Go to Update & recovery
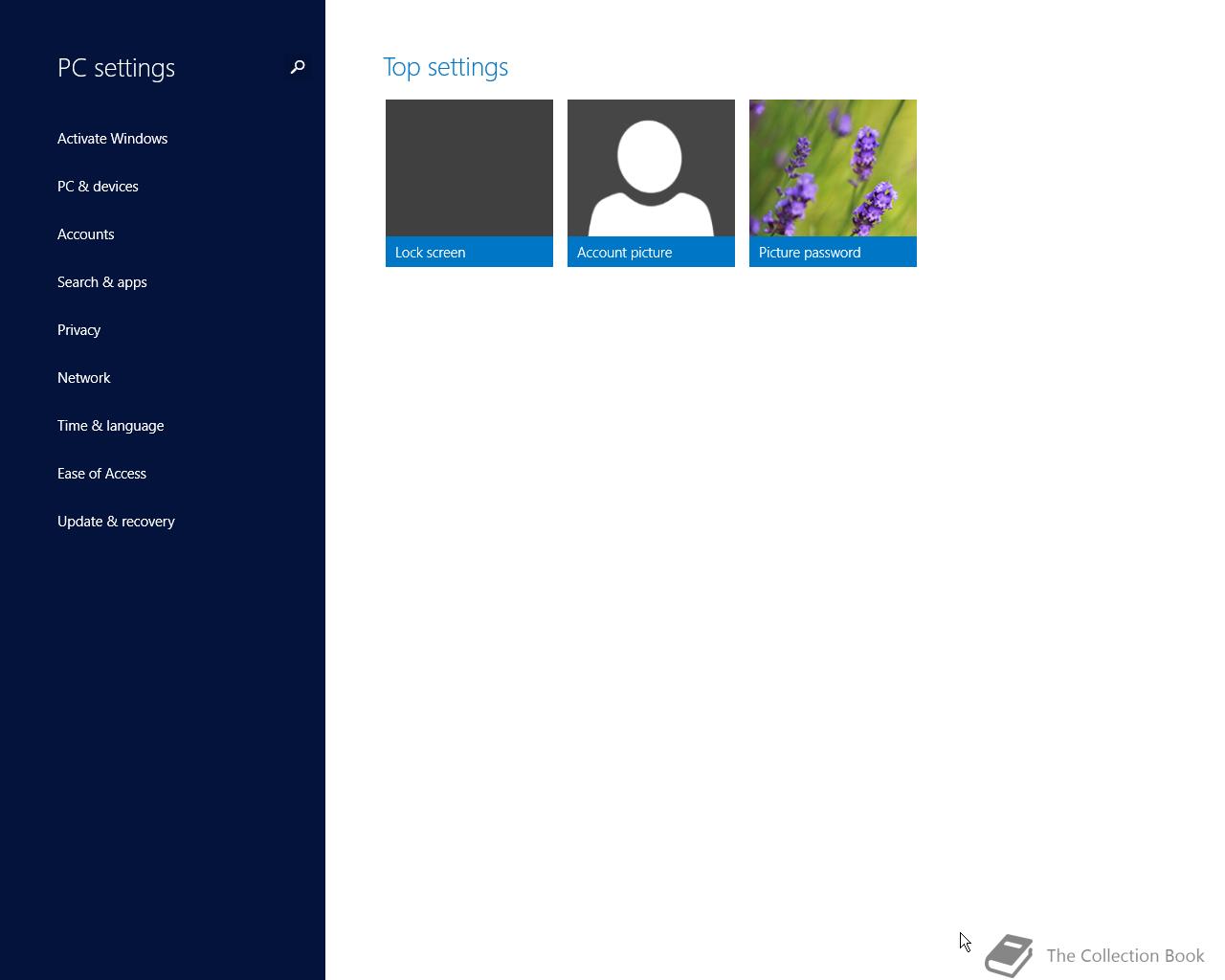 point(116,522)
